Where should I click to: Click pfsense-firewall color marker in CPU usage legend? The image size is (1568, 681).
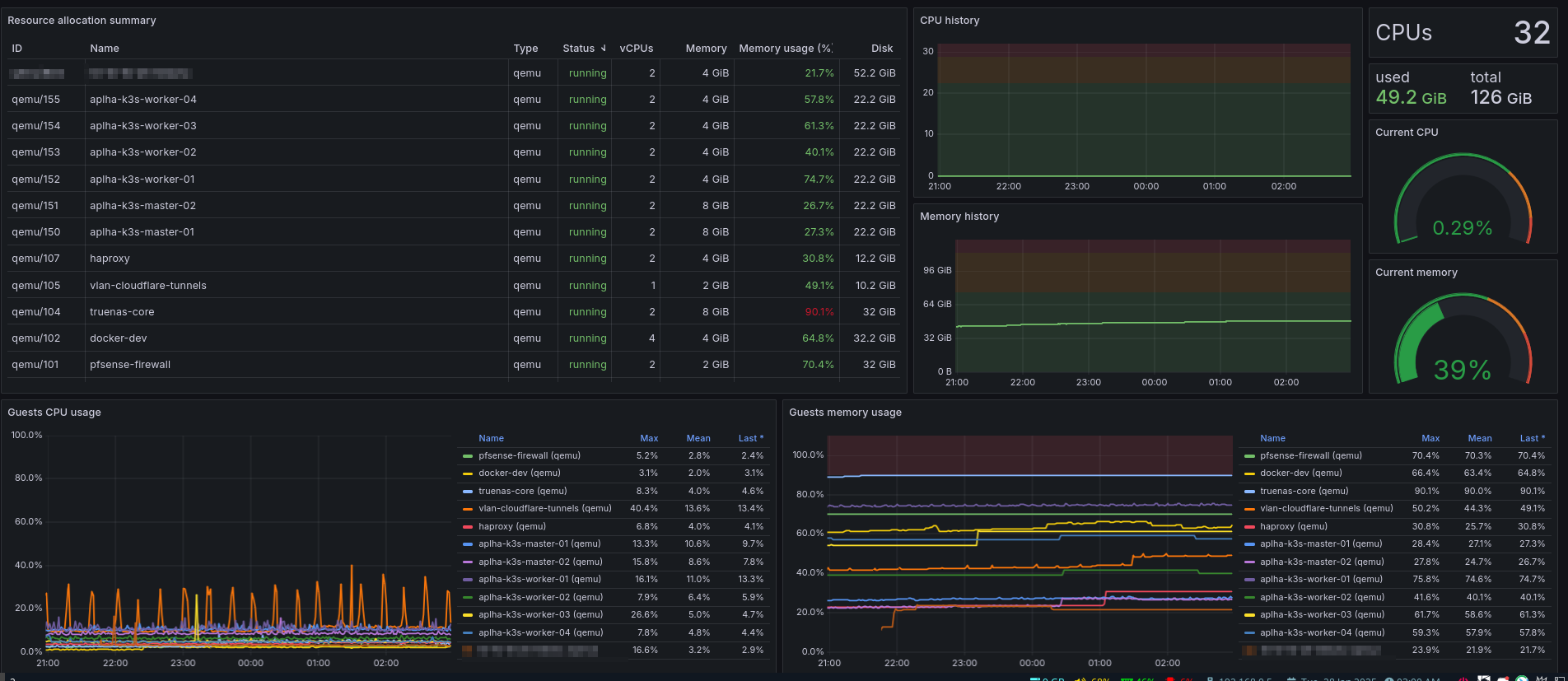tap(468, 456)
